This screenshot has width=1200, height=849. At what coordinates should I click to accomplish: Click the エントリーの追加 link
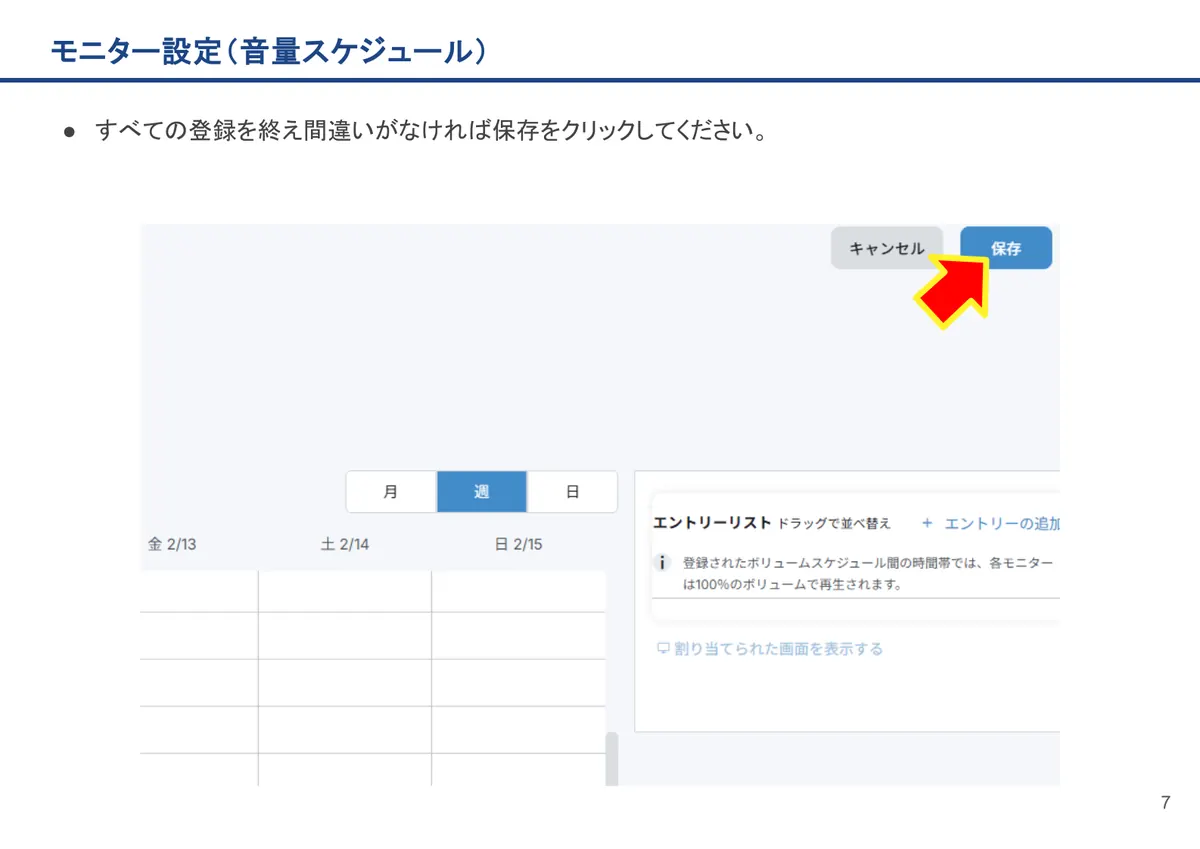1002,523
